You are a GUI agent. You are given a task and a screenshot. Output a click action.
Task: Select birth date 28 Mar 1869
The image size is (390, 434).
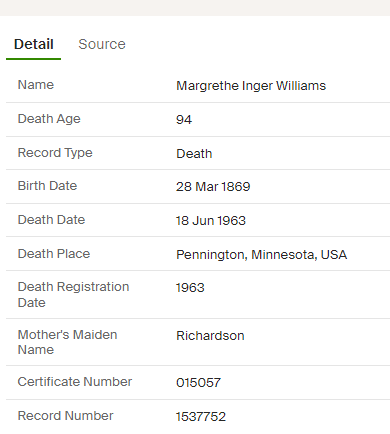click(x=213, y=187)
